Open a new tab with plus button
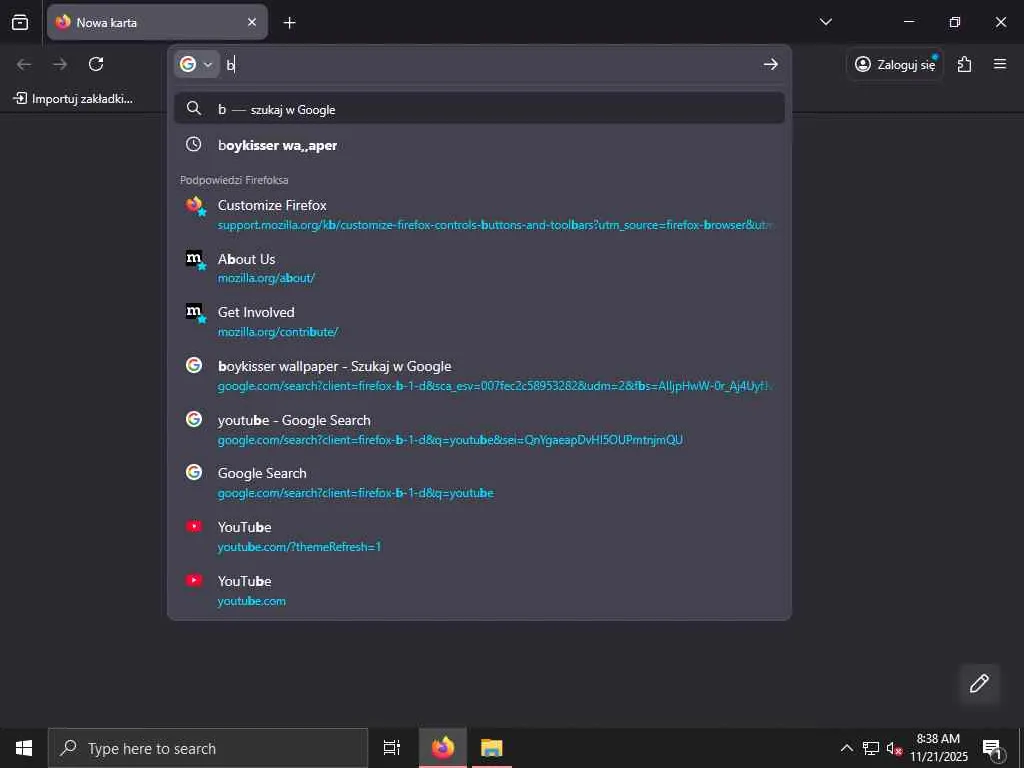Viewport: 1024px width, 768px height. (289, 23)
